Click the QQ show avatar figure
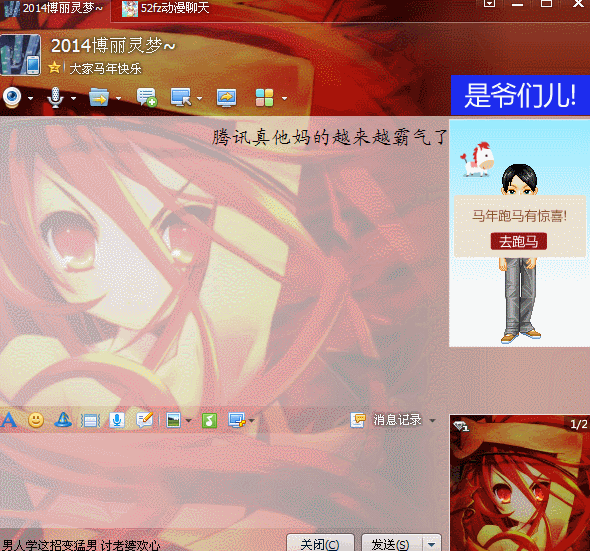590x551 pixels. [x=519, y=253]
